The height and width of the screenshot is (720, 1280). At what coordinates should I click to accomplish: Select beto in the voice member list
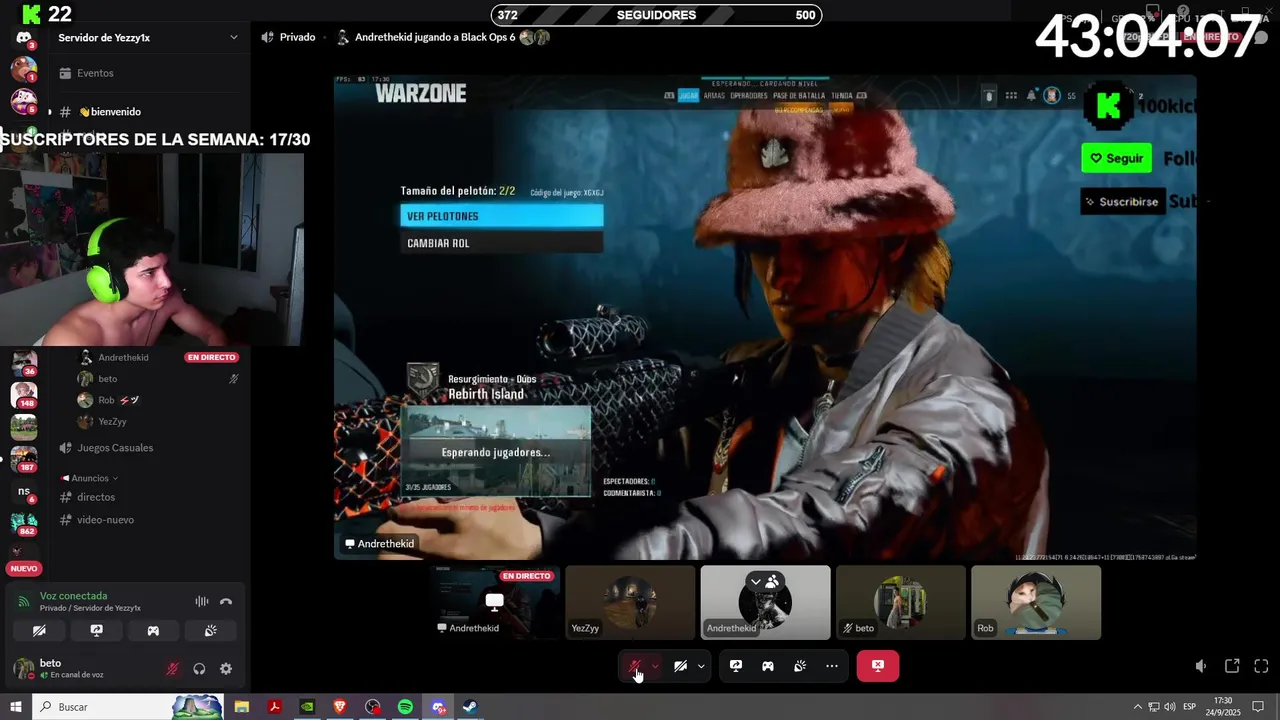pos(158,379)
